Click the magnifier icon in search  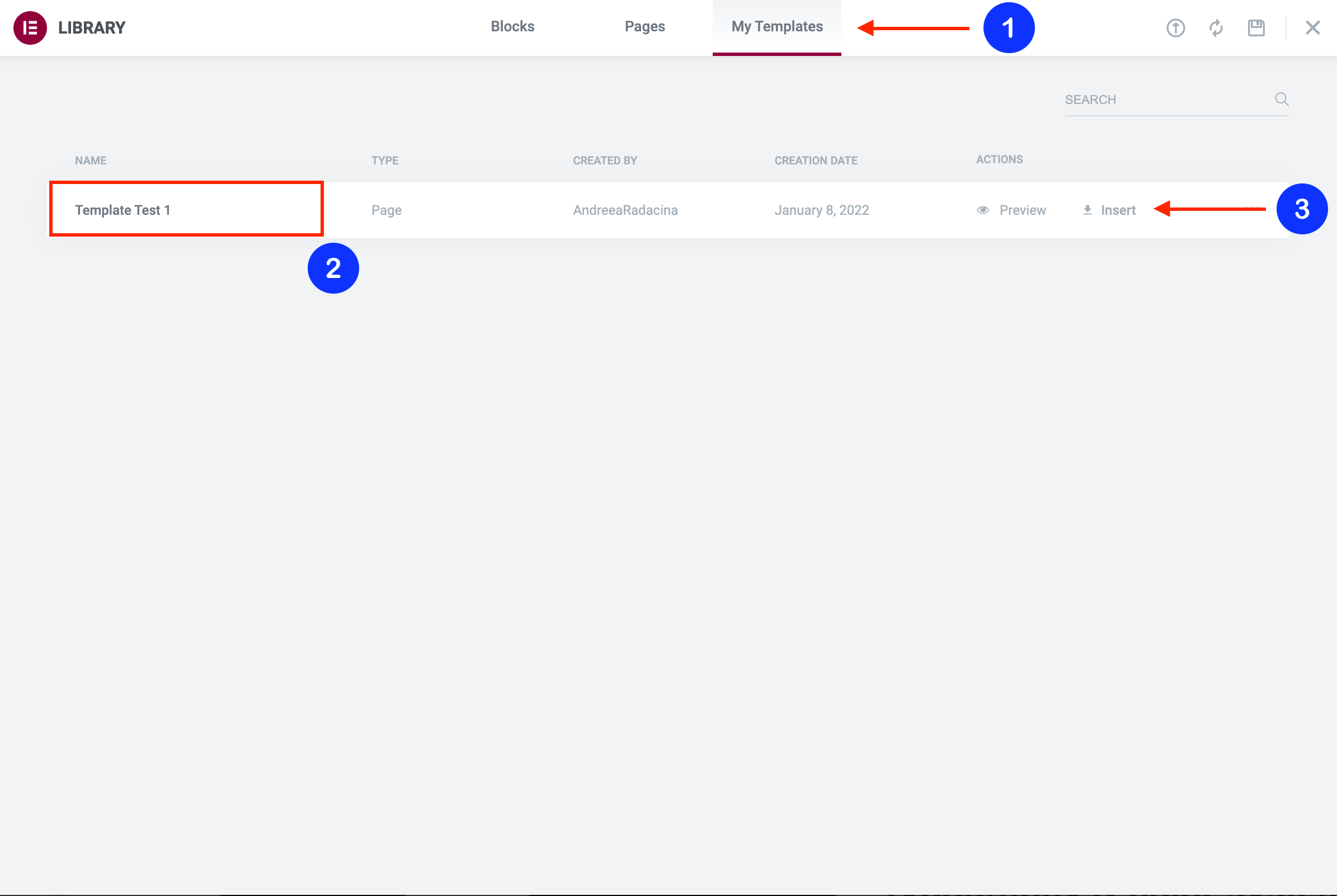click(x=1282, y=100)
